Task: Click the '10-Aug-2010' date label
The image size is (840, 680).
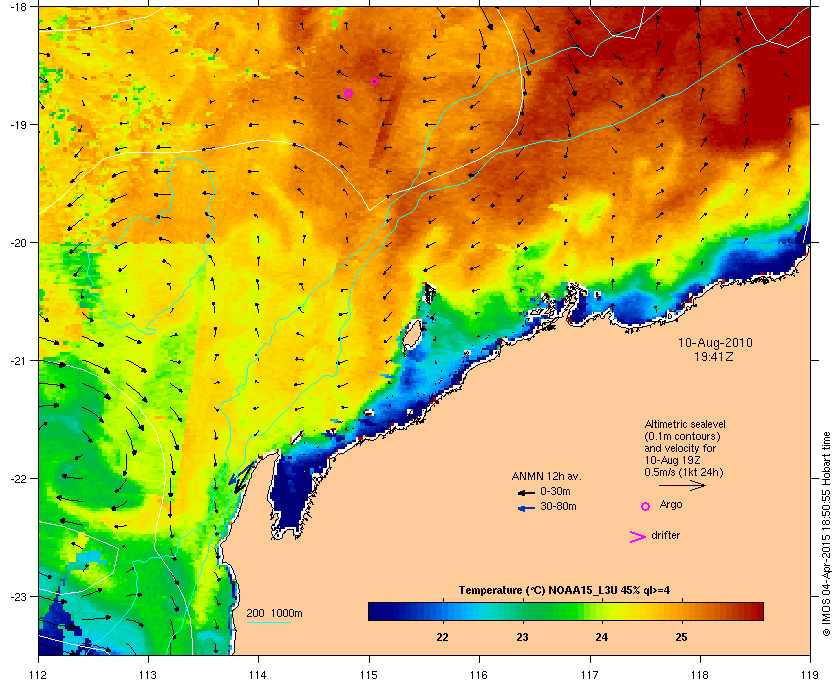Action: (715, 342)
